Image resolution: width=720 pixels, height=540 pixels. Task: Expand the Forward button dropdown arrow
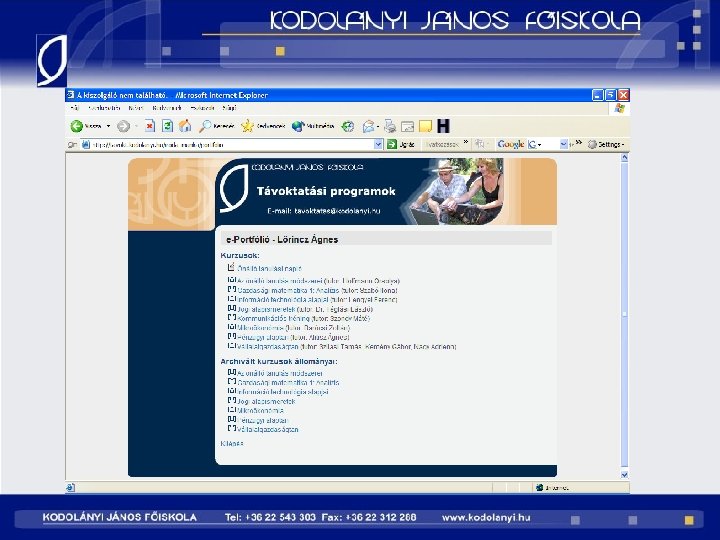pos(136,126)
